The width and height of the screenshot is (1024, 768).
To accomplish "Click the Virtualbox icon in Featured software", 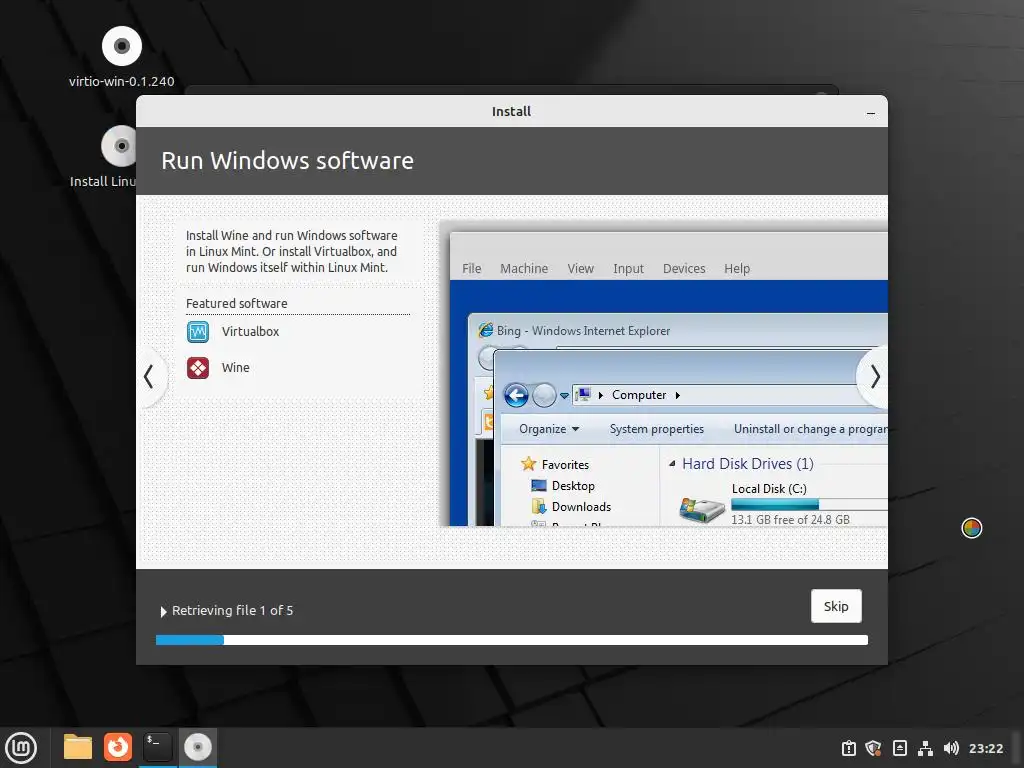I will tap(198, 332).
